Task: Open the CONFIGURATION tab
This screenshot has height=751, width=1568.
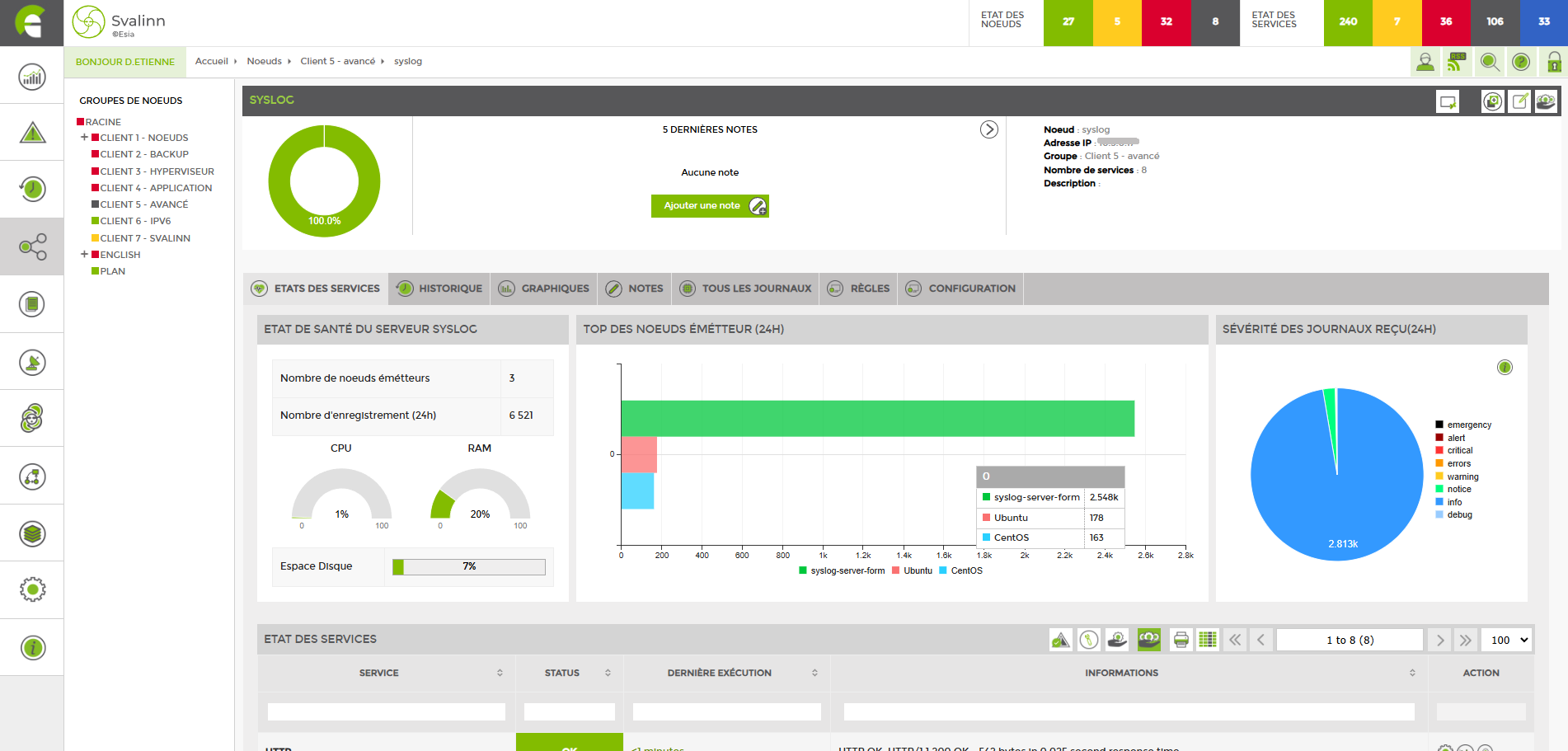Action: (960, 289)
